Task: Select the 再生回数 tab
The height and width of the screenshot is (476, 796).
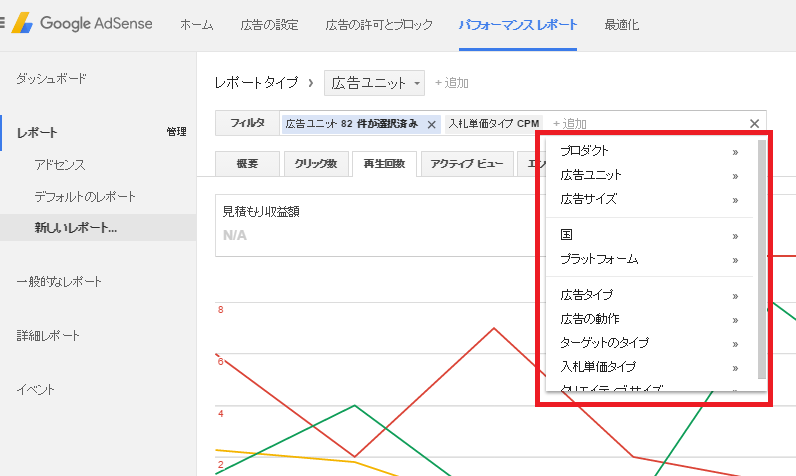Action: (384, 163)
